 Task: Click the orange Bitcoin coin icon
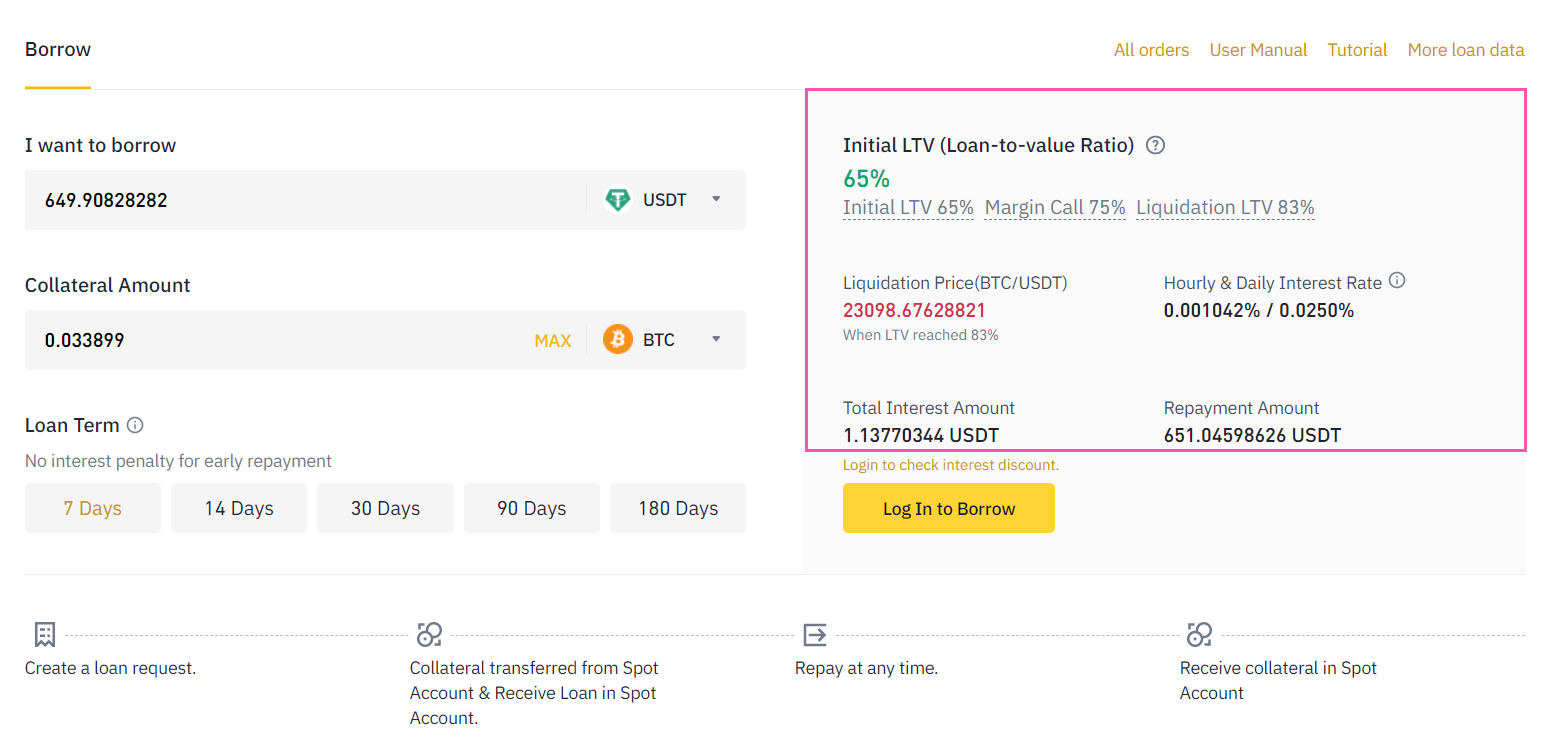[x=618, y=340]
